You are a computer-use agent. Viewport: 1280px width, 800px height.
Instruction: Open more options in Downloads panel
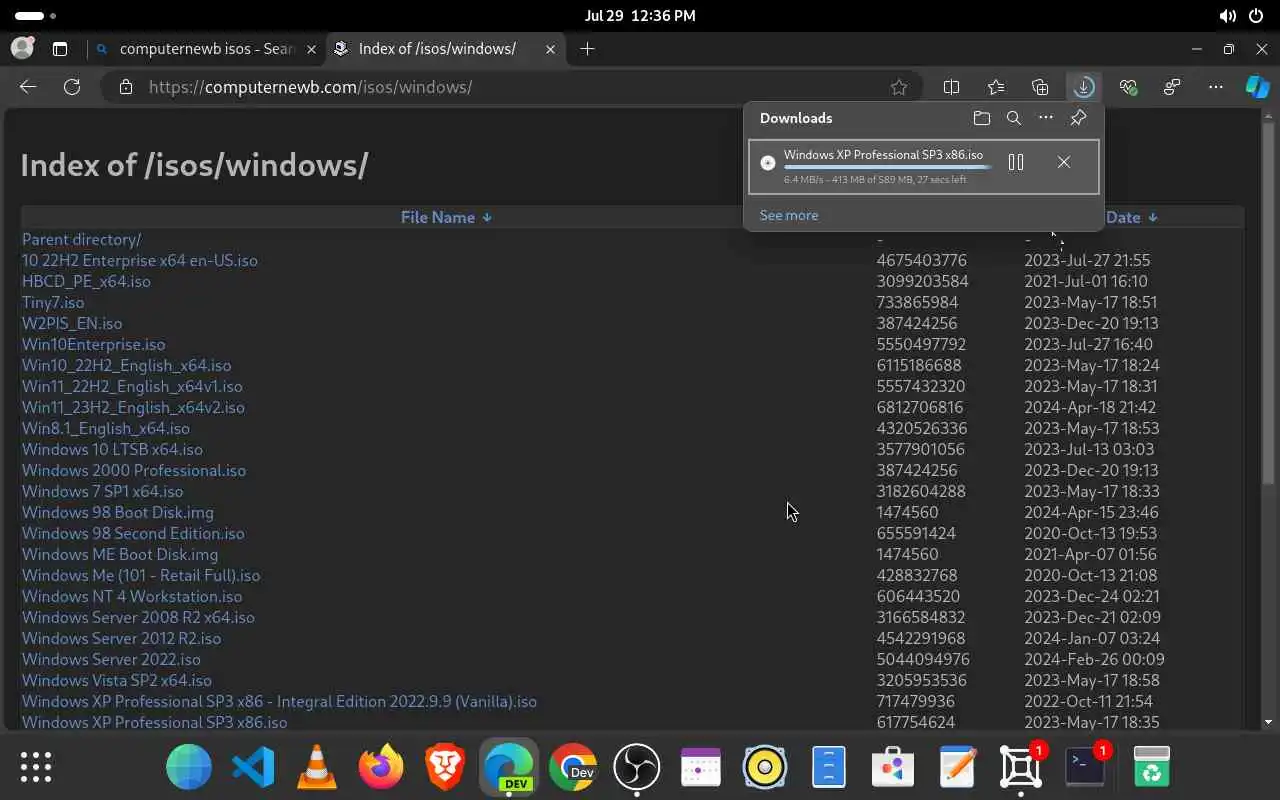(x=1045, y=118)
